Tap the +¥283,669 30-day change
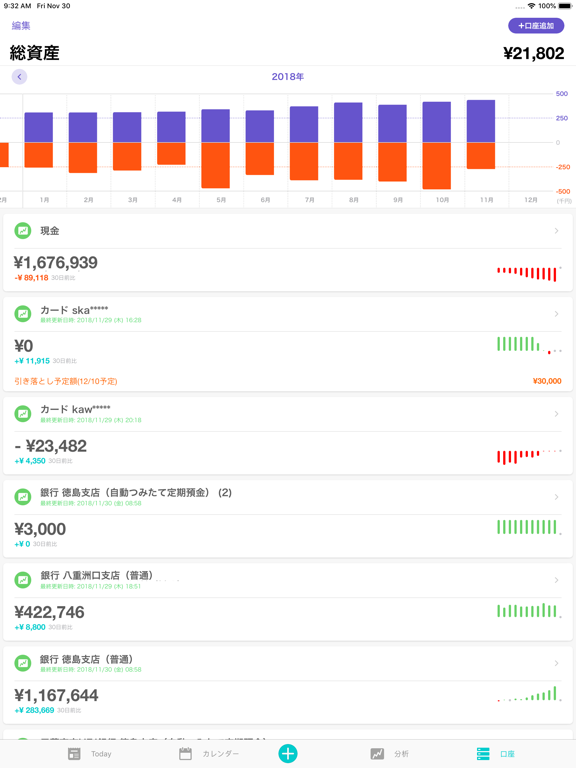576x768 pixels. (x=34, y=710)
